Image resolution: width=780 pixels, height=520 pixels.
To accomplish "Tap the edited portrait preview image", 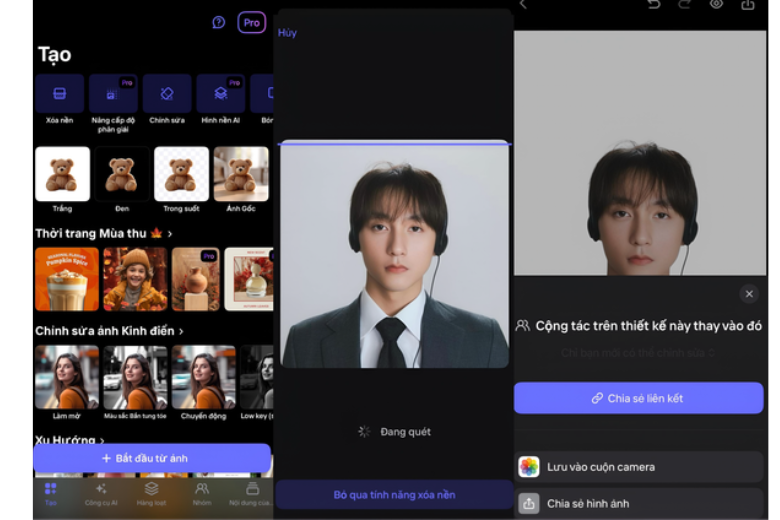I will tap(640, 153).
